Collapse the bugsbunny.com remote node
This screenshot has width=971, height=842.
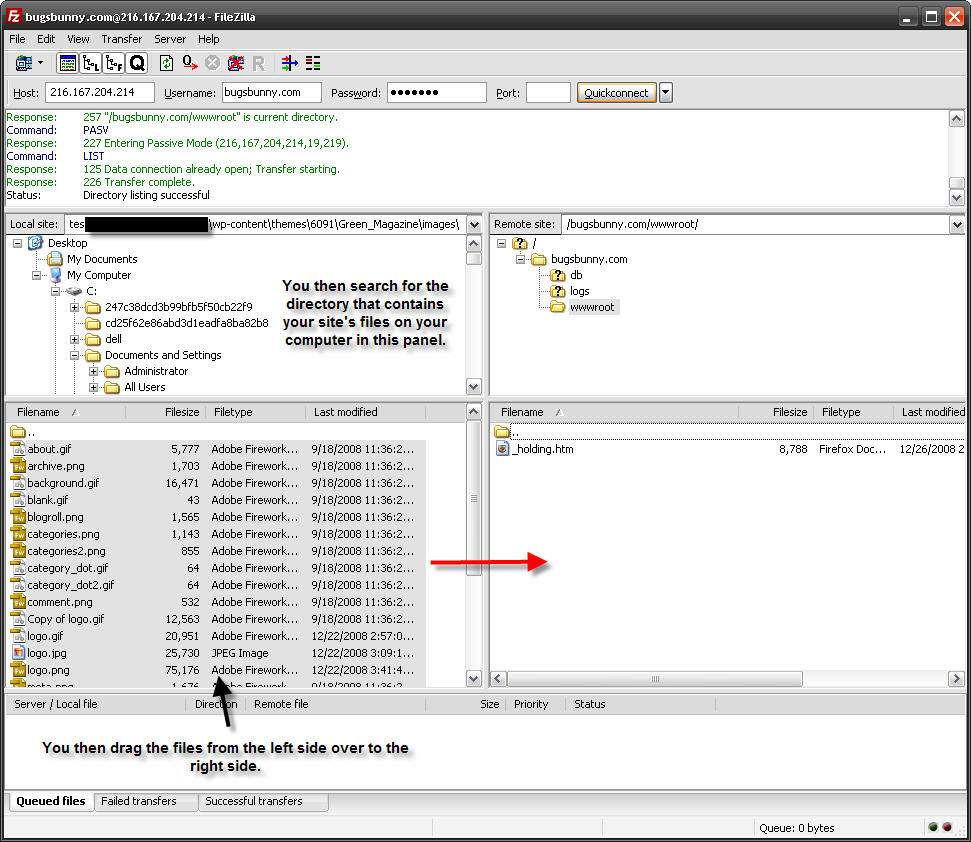coord(521,259)
